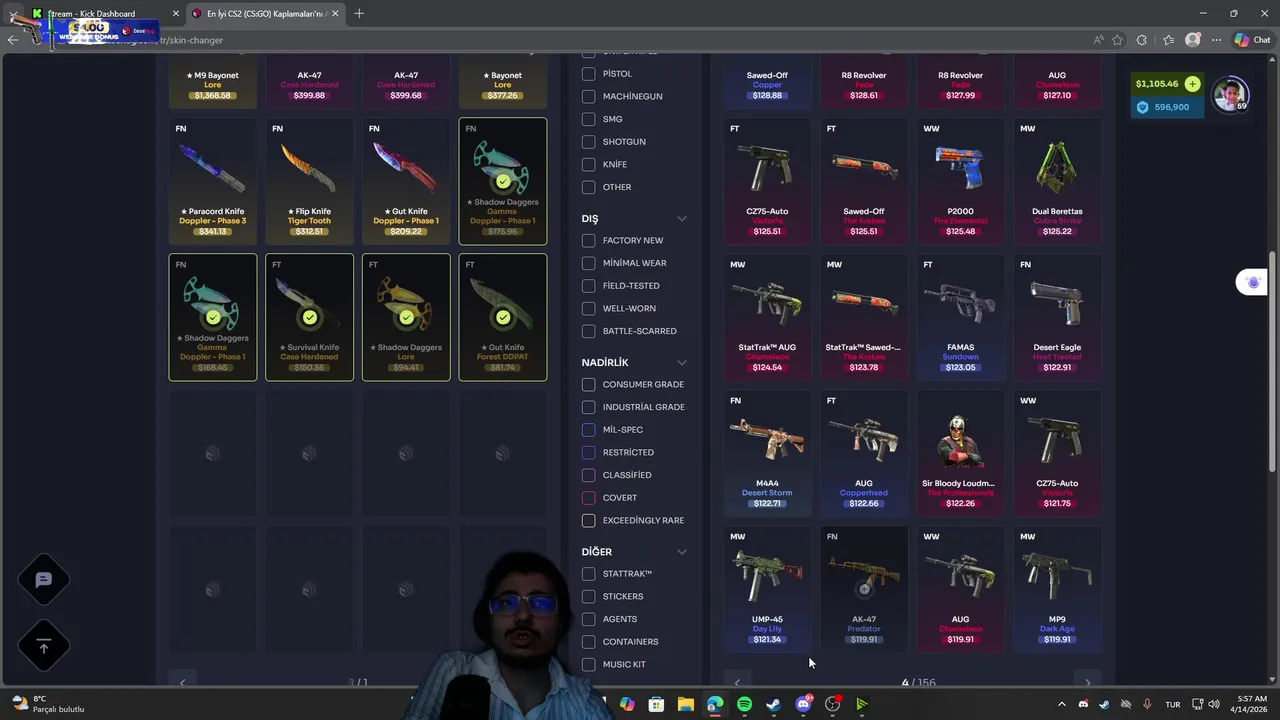
Task: Open browser Settings and more menu
Action: [1216, 40]
